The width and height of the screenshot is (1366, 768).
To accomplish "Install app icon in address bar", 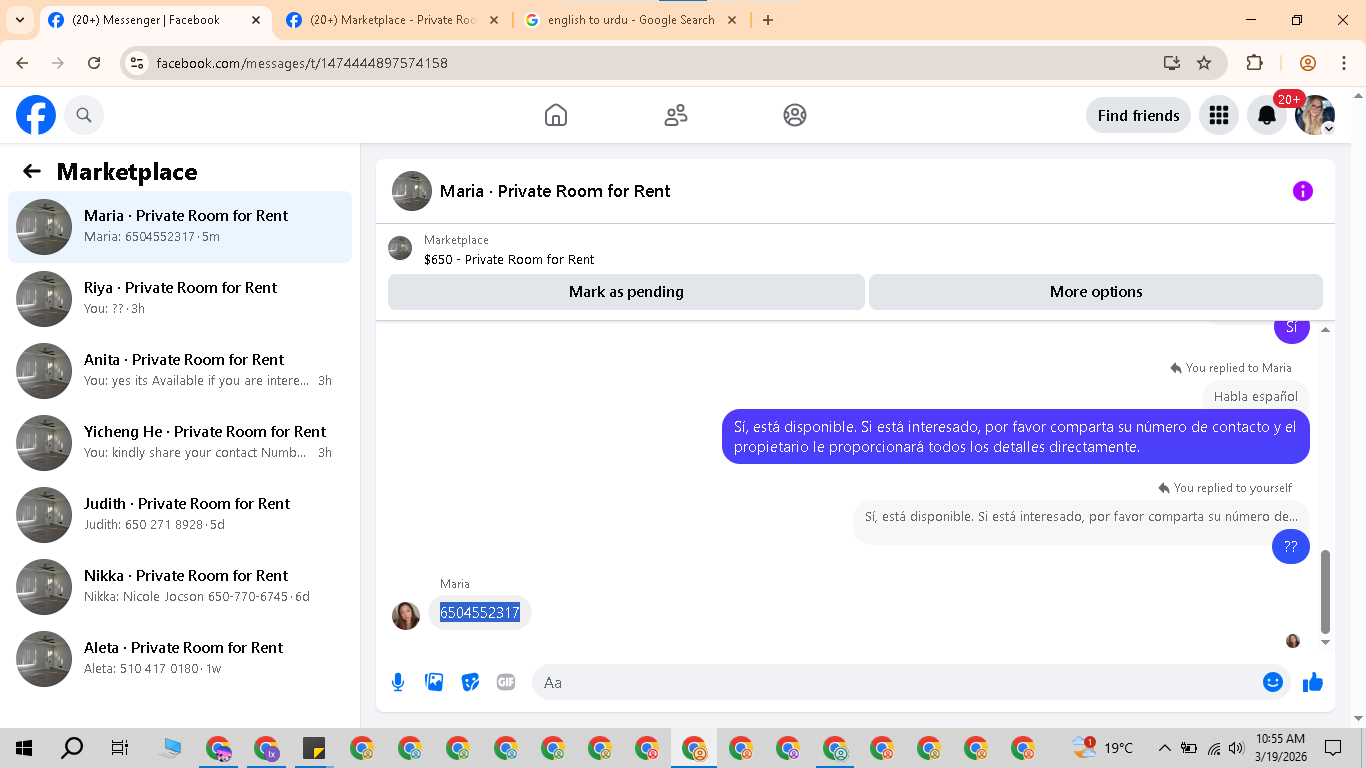I will (1172, 63).
